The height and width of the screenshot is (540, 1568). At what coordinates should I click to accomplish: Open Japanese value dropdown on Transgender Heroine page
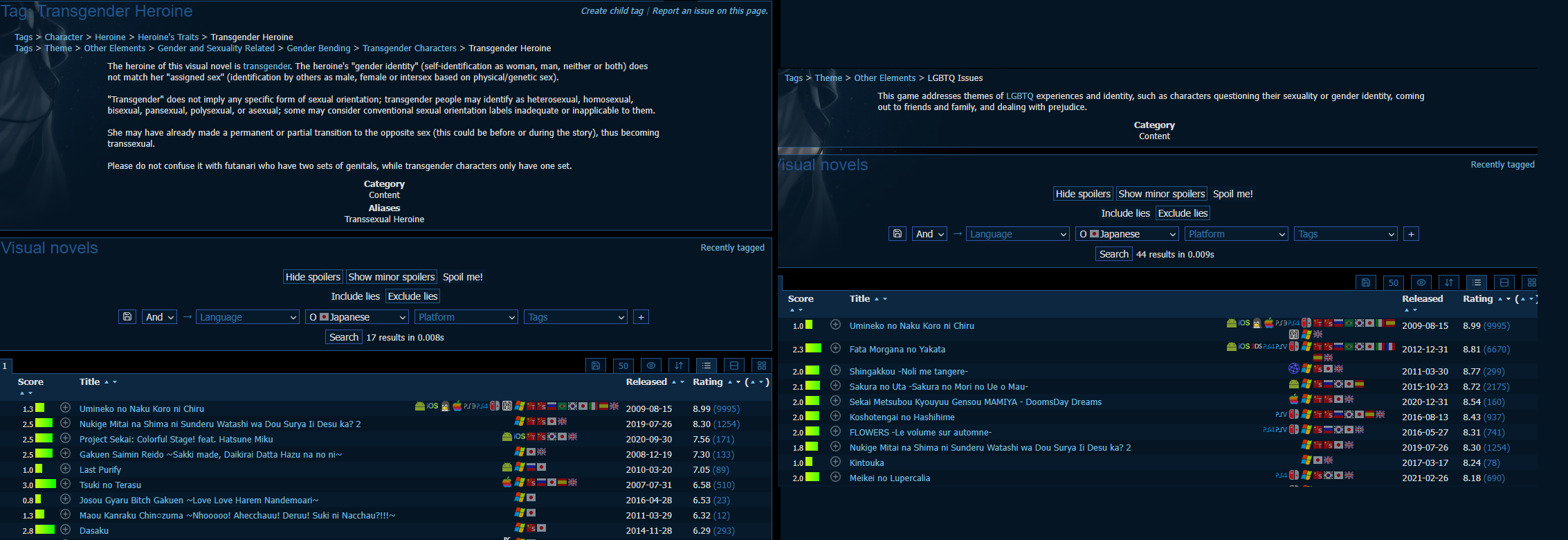coord(357,317)
